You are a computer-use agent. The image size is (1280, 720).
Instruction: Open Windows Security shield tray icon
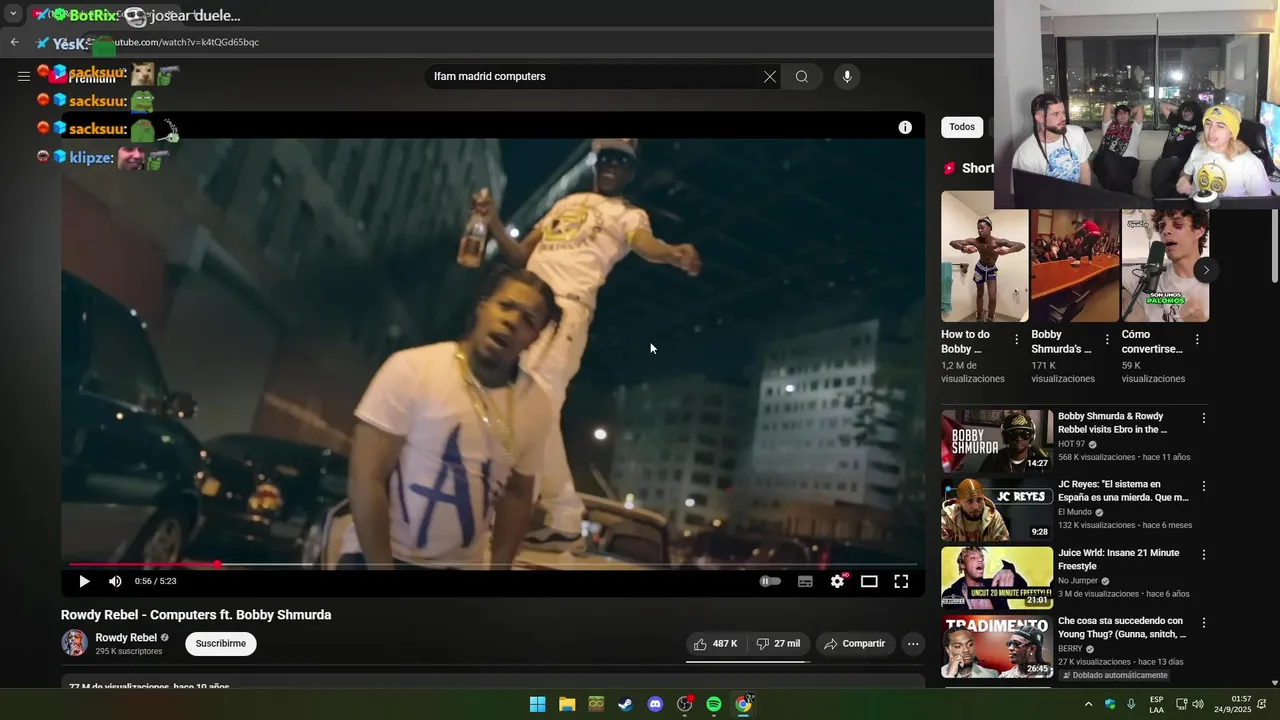click(x=1110, y=704)
